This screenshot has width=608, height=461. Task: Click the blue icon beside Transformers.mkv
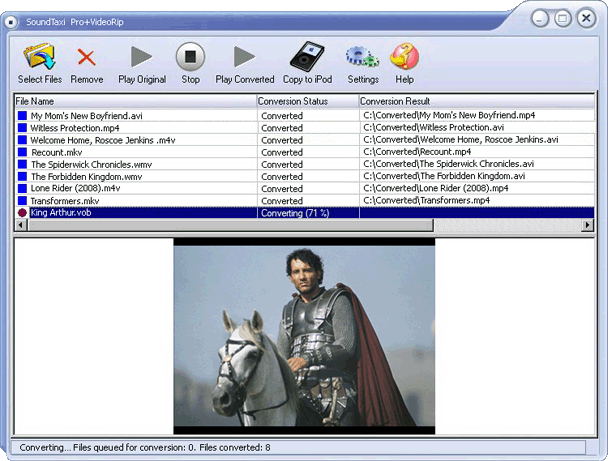pos(22,200)
